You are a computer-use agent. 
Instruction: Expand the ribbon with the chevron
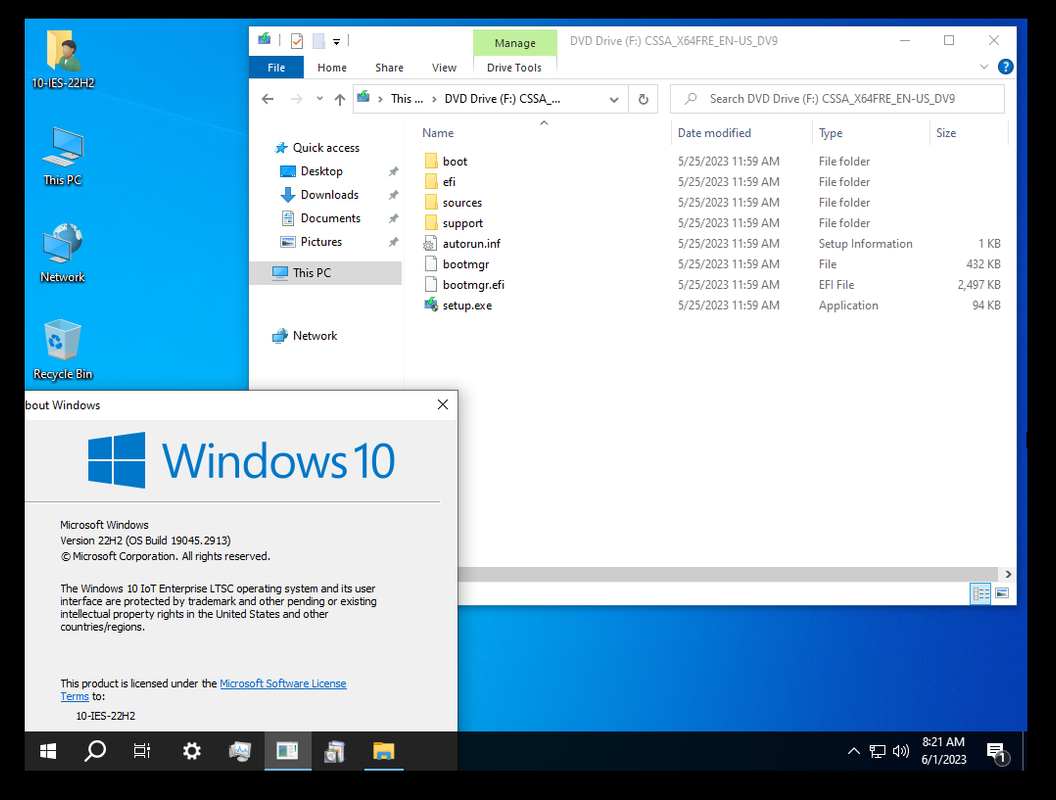click(x=984, y=67)
